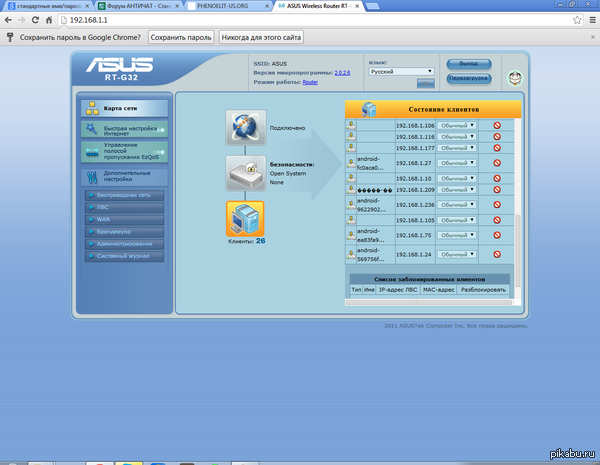
Task: Click the block icon for 192.168.1.236
Action: click(497, 205)
